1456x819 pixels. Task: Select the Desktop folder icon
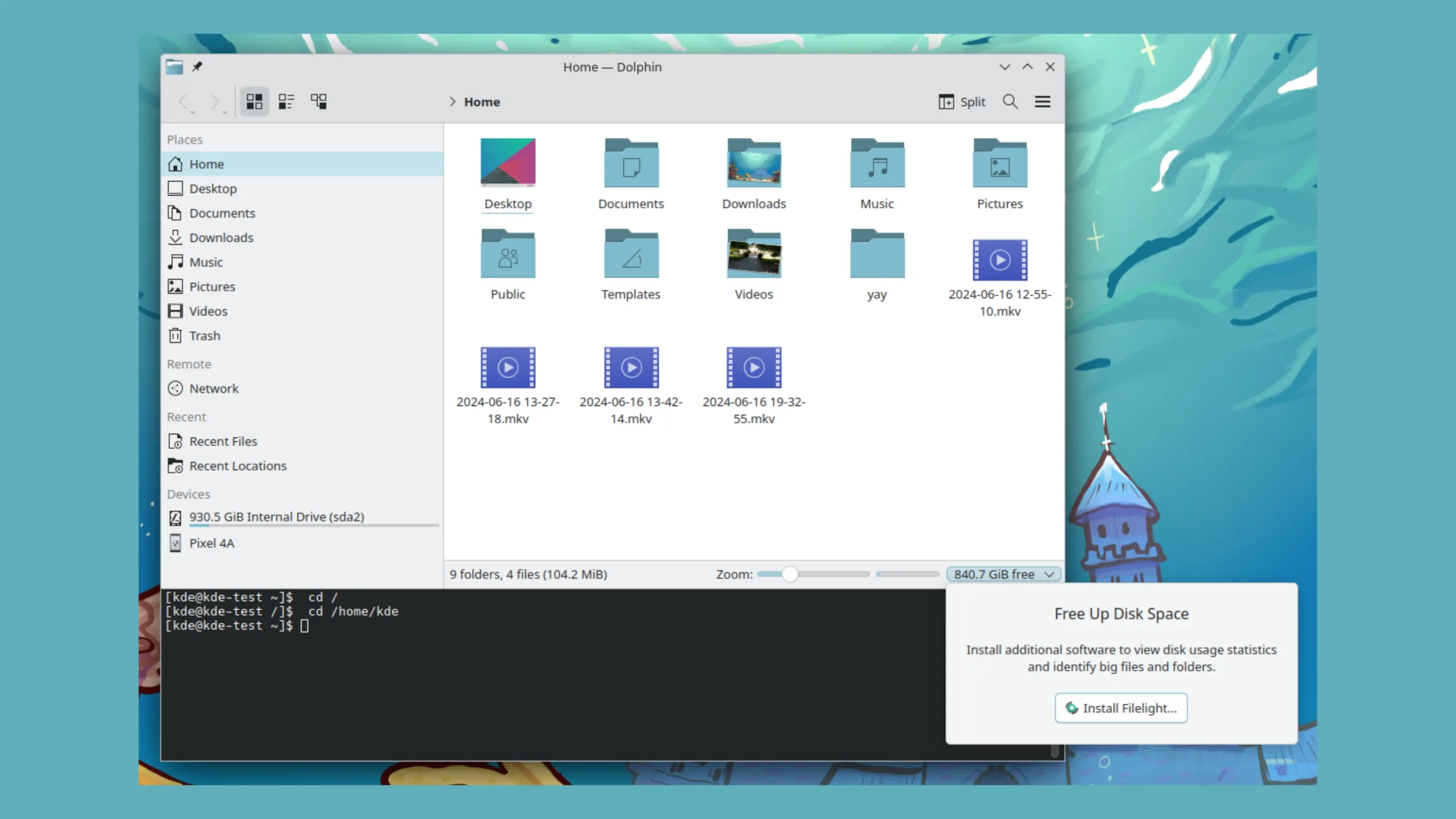508,163
